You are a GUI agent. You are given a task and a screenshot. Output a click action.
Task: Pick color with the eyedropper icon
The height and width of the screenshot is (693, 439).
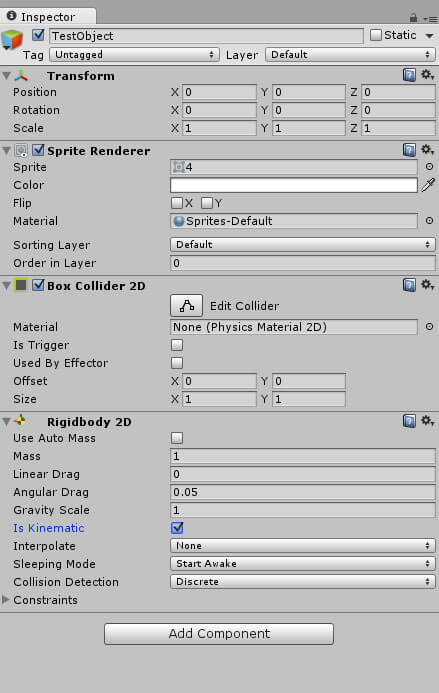pyautogui.click(x=428, y=185)
